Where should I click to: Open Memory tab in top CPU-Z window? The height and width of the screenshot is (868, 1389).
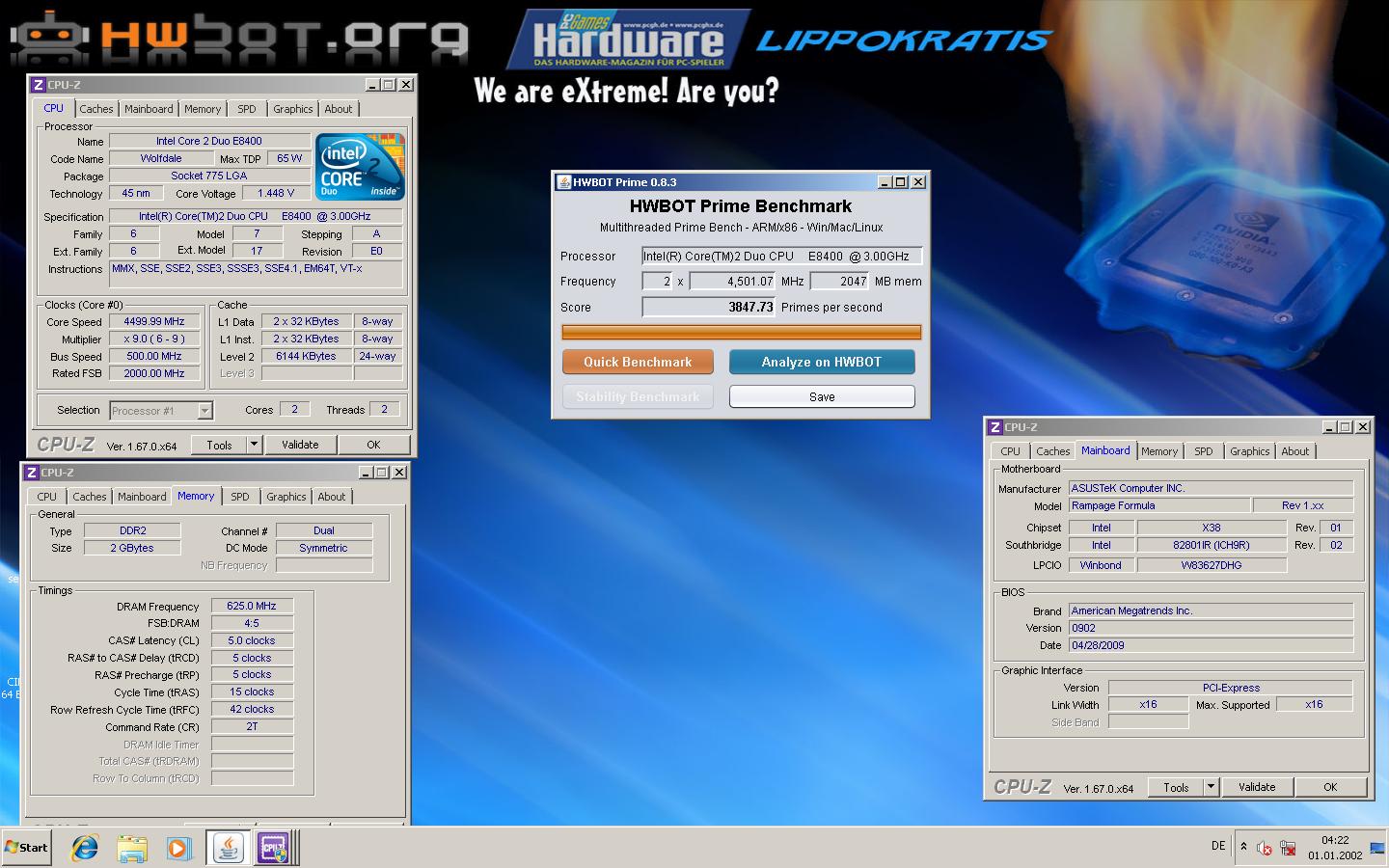203,109
